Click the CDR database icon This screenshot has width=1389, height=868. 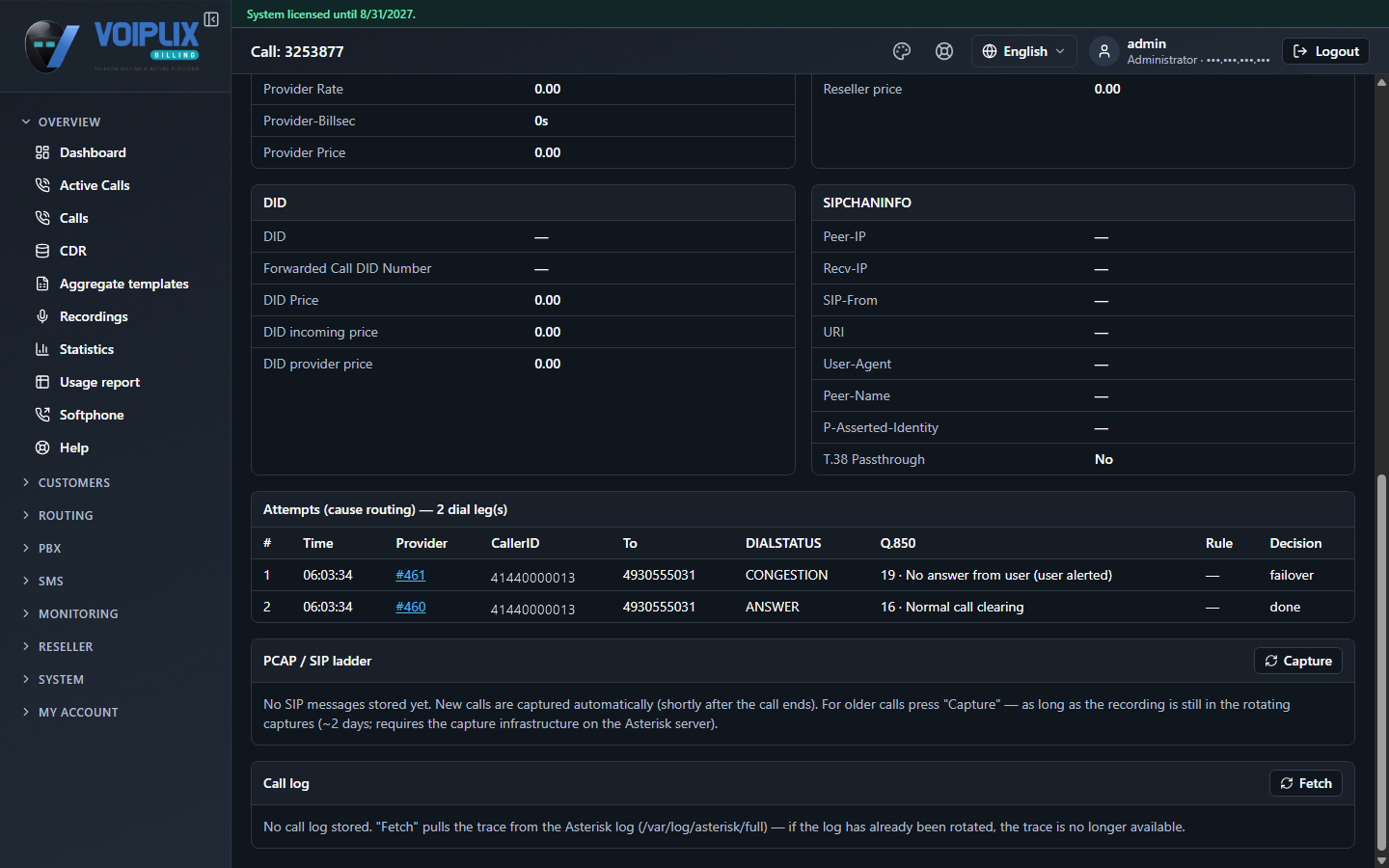tap(42, 251)
